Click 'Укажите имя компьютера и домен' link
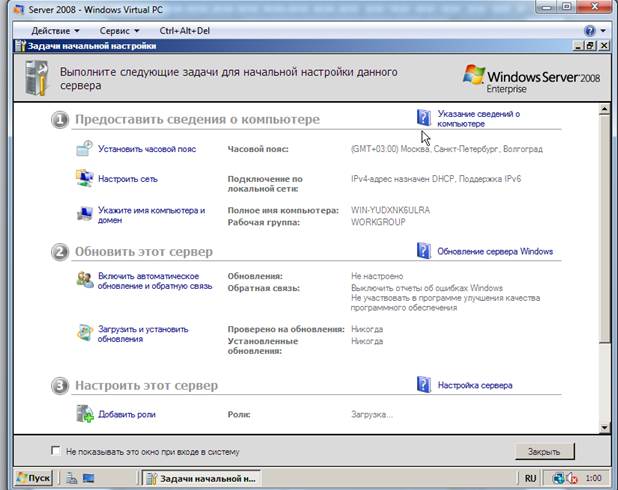The width and height of the screenshot is (618, 490). coord(151,215)
